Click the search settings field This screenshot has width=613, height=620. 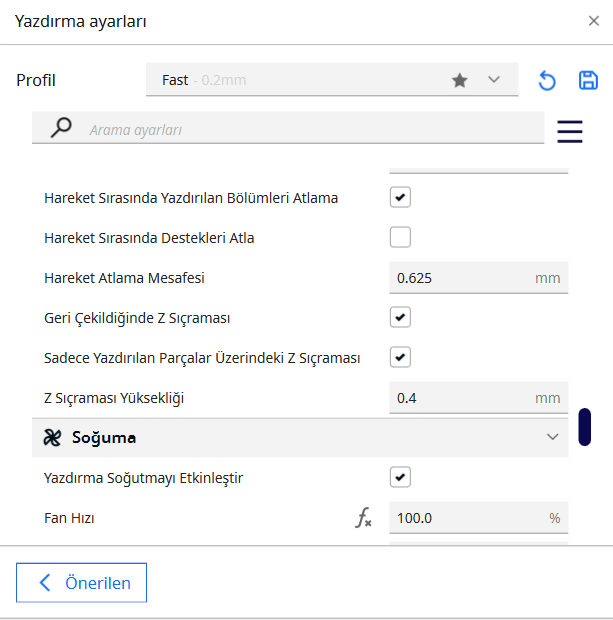coord(310,130)
